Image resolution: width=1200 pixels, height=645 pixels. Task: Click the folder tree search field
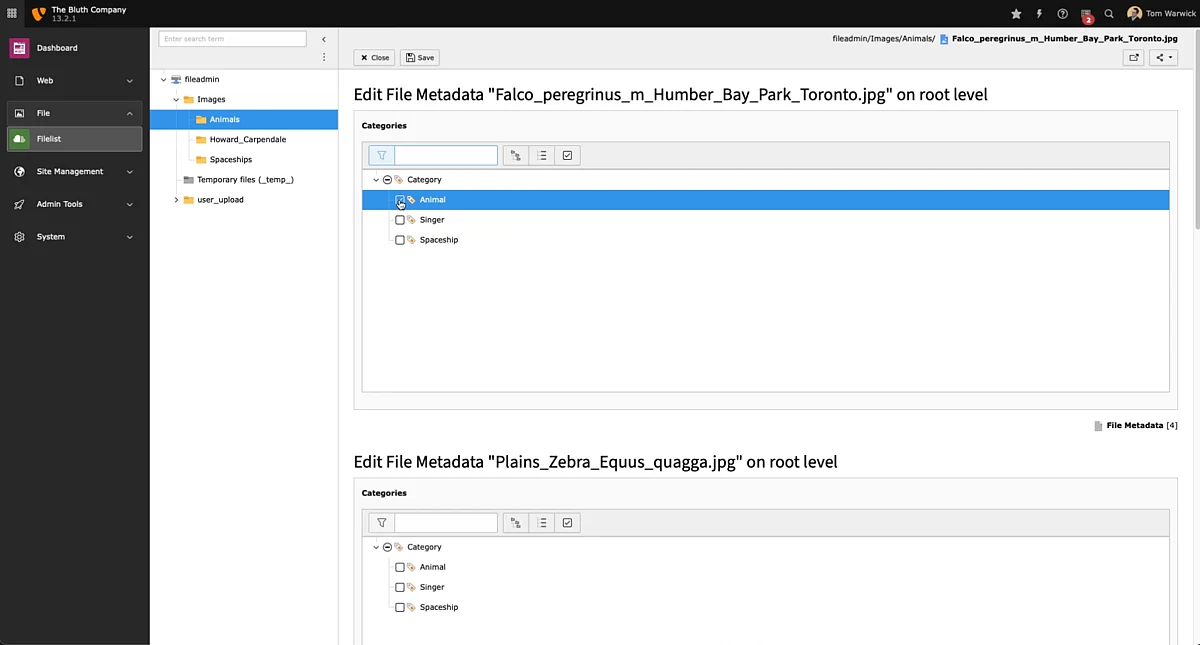(233, 39)
